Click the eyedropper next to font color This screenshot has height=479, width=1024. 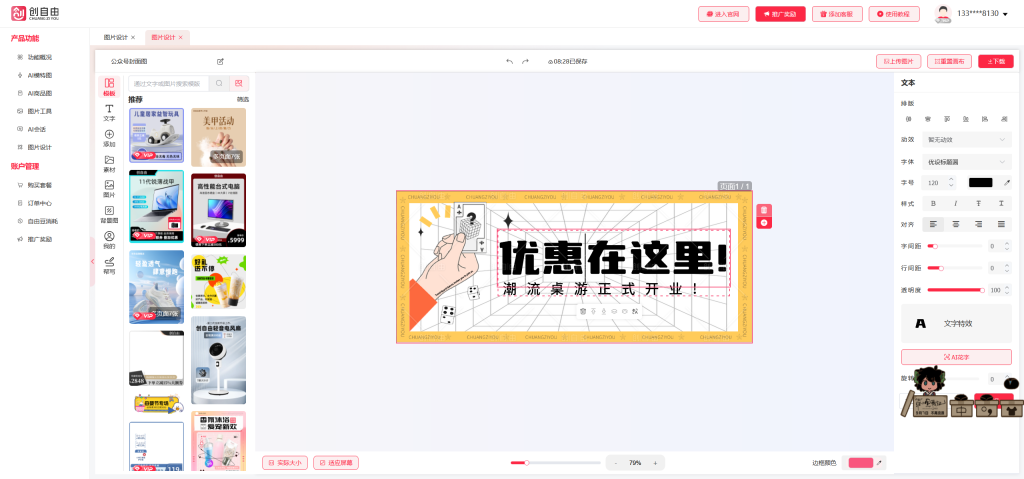pos(1007,182)
